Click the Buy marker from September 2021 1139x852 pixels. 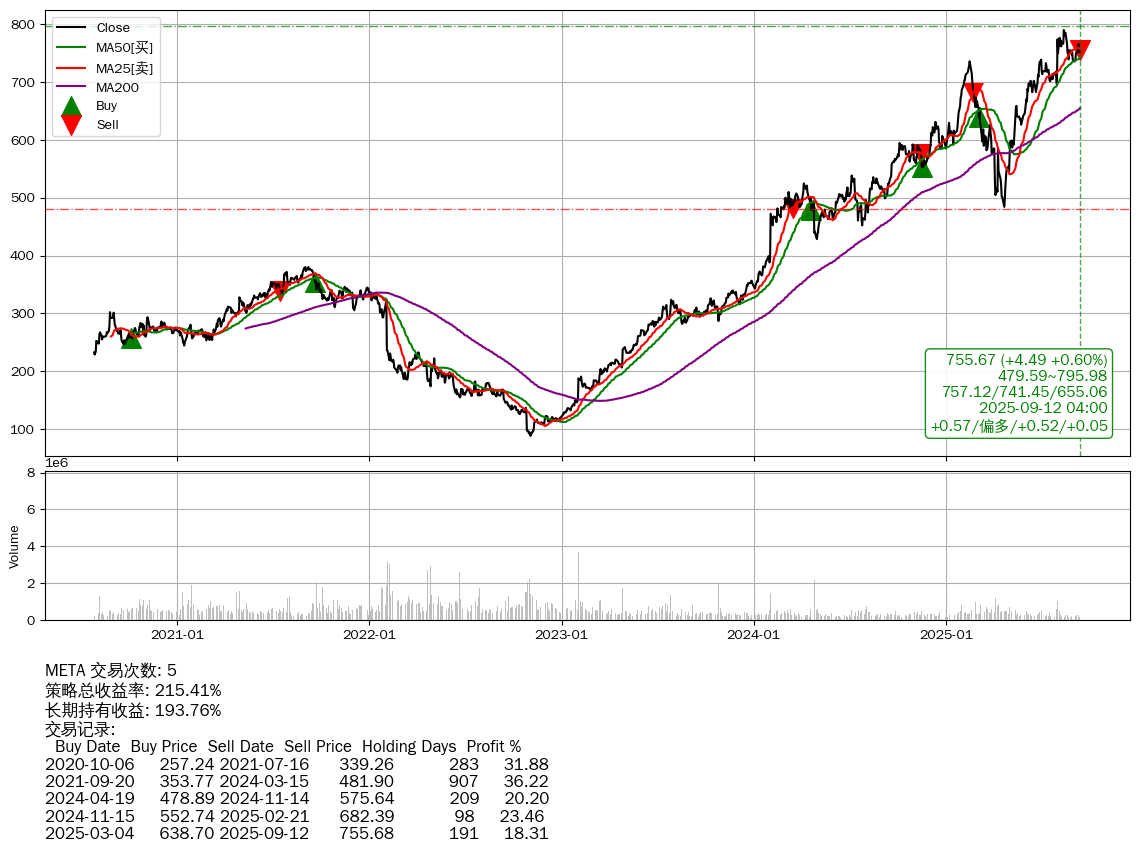[x=315, y=283]
